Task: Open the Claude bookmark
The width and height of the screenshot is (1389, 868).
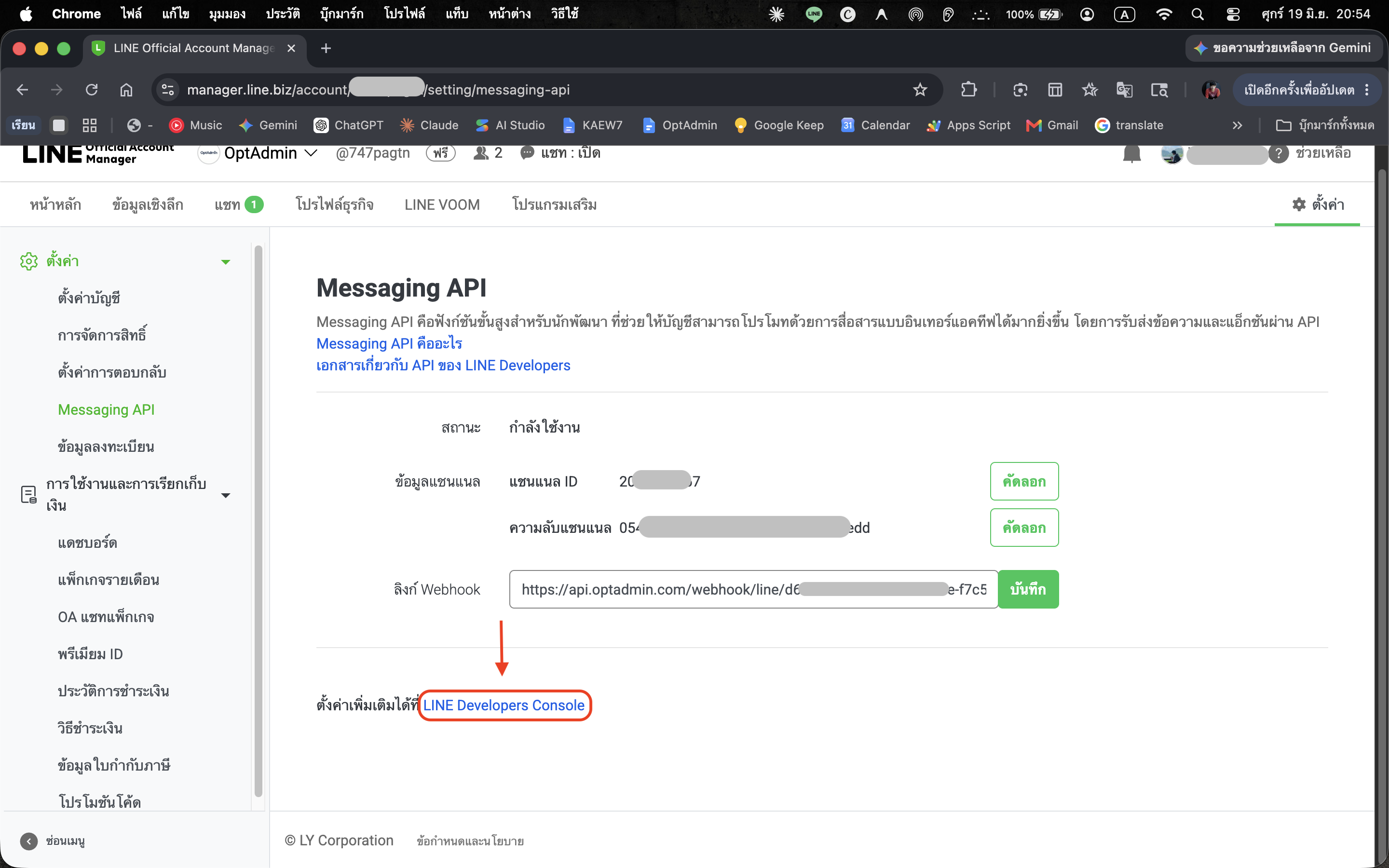Action: pos(429,125)
